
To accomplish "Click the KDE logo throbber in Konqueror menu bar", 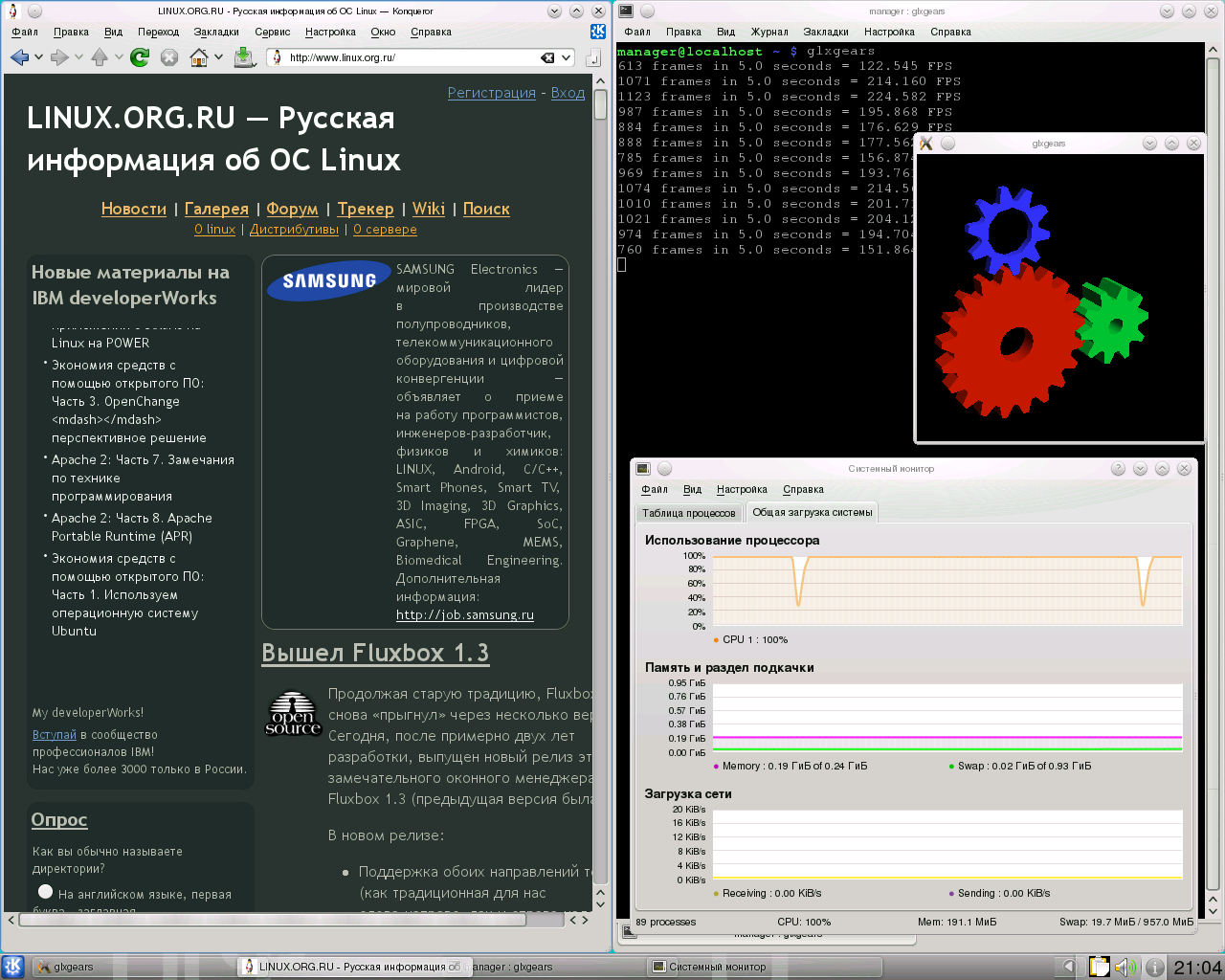I will (x=598, y=32).
